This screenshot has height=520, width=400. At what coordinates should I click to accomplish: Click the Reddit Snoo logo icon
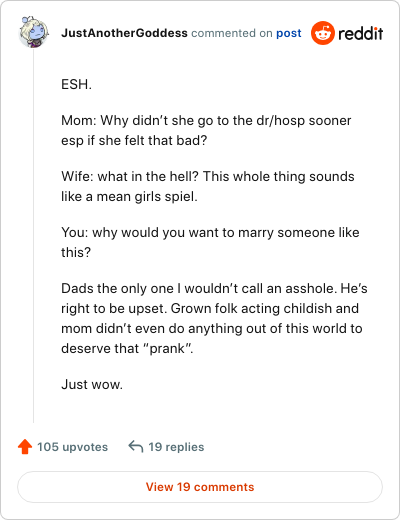(323, 33)
